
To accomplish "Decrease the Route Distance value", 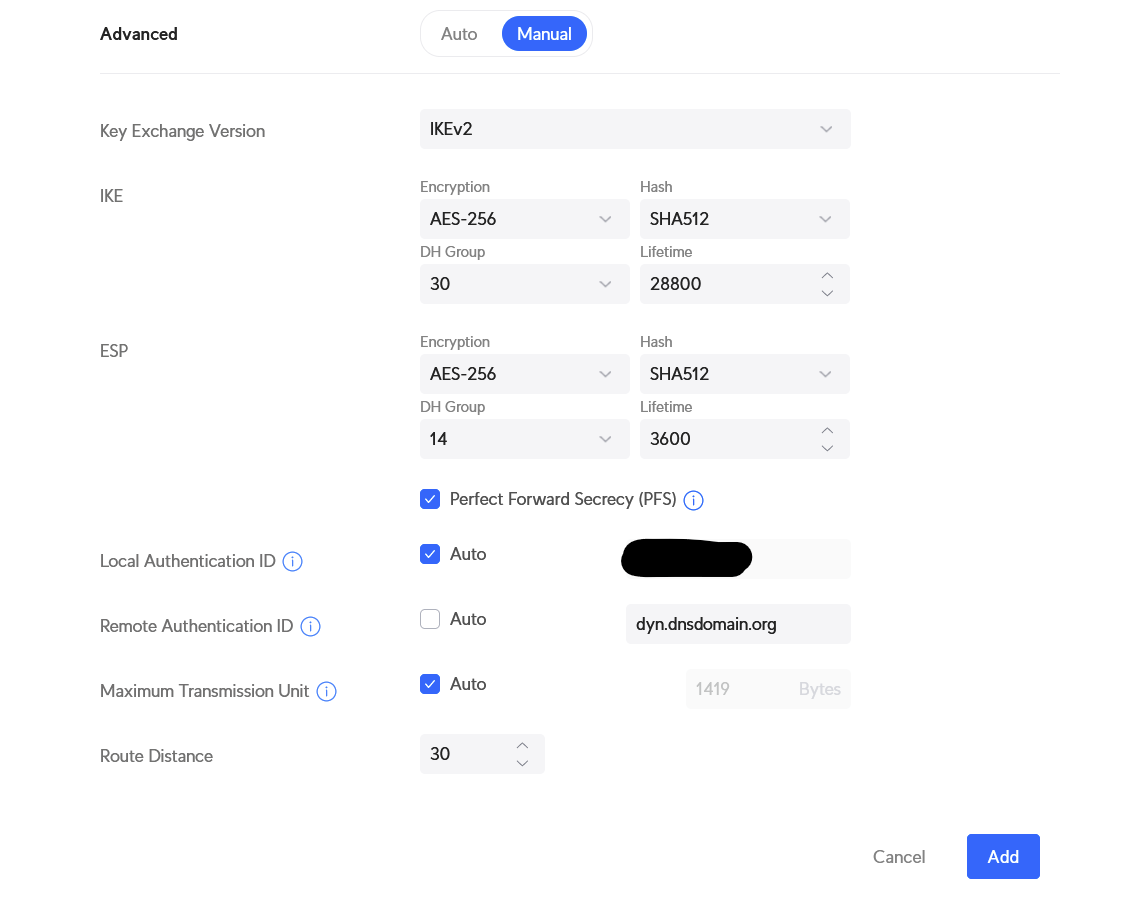I will click(x=522, y=763).
